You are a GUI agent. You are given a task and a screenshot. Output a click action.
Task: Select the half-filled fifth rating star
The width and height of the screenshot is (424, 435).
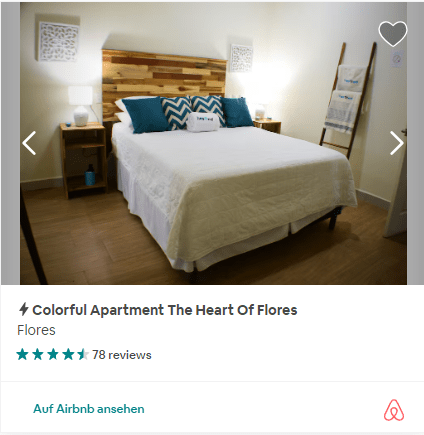[83, 354]
